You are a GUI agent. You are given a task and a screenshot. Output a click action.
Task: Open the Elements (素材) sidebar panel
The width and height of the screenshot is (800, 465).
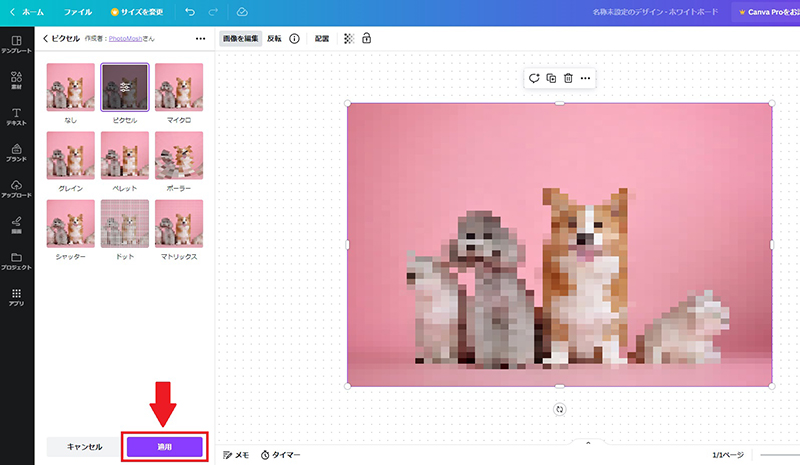16,80
